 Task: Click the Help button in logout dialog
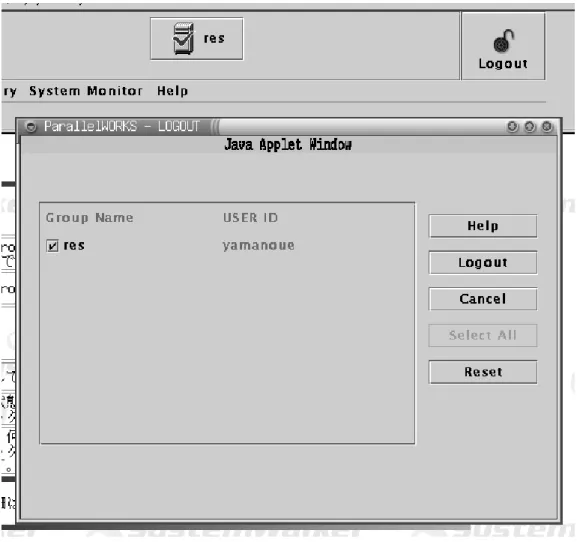click(482, 226)
